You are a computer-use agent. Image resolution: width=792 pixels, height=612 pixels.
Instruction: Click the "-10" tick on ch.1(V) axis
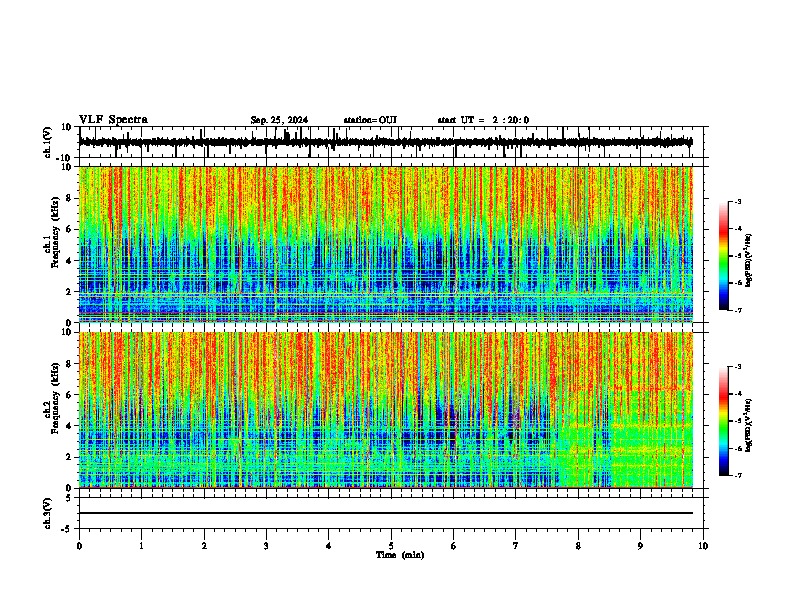(x=65, y=158)
